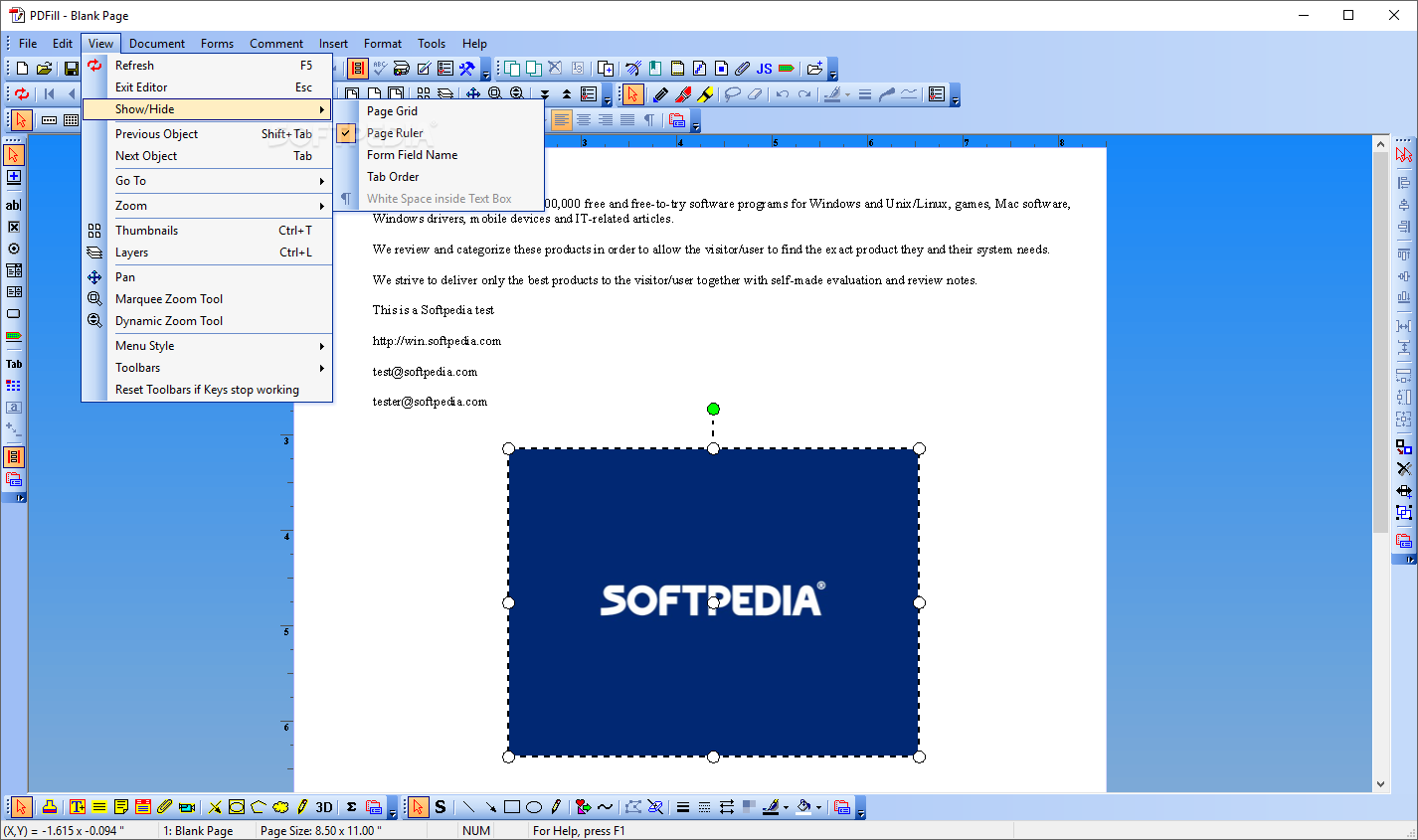This screenshot has width=1418, height=840.
Task: Select the black pencil annotation tool
Action: [660, 94]
